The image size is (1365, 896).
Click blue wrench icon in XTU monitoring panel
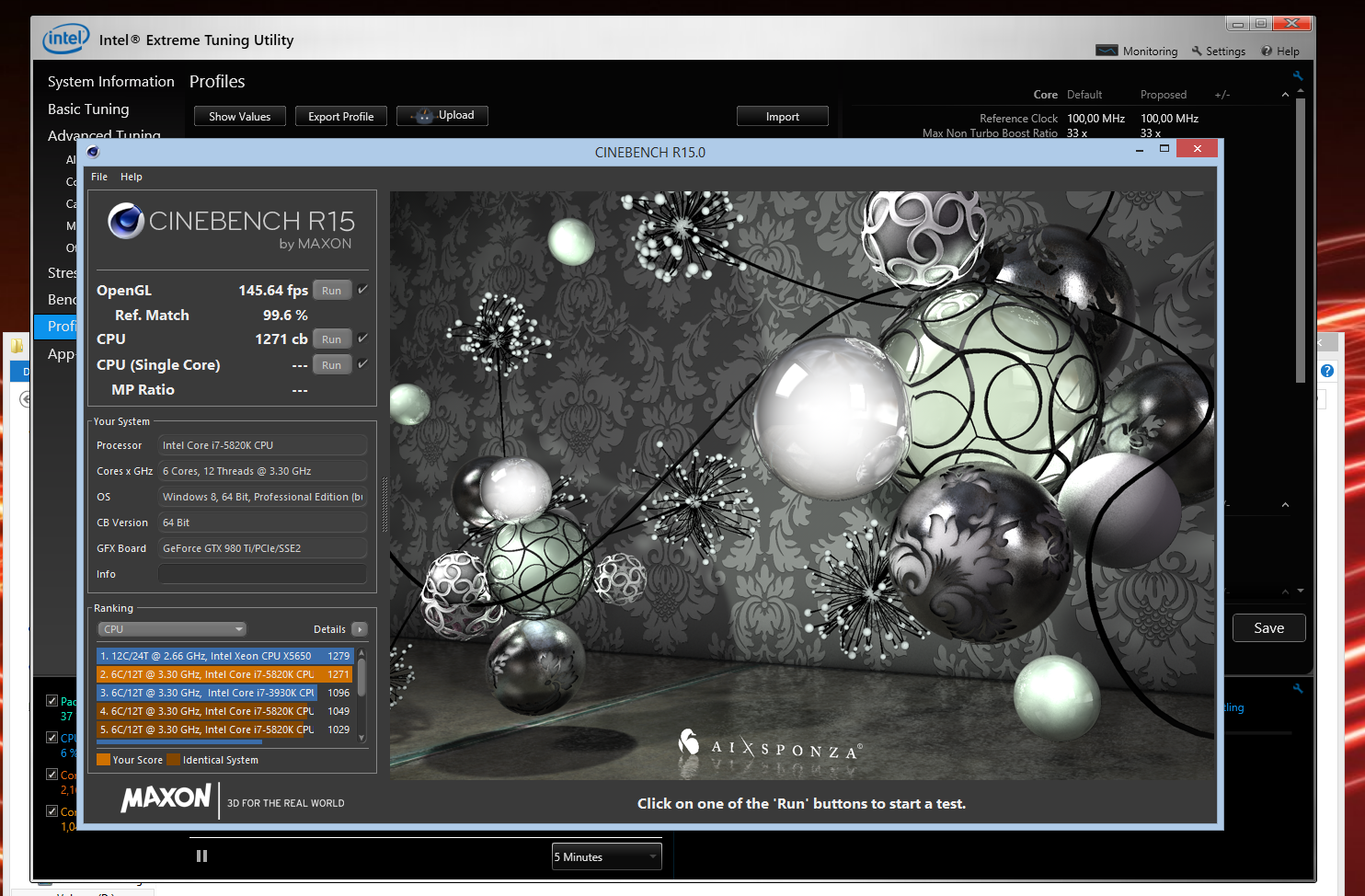coord(1298,688)
